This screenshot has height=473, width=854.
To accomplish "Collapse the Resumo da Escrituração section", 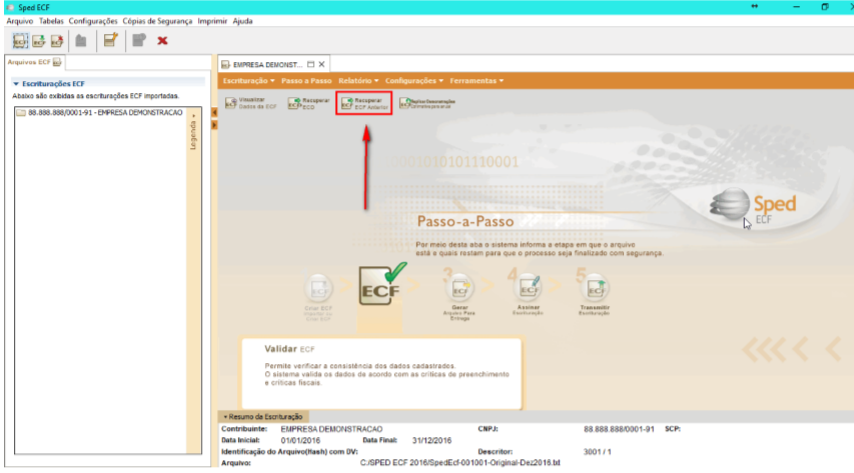I will pyautogui.click(x=225, y=417).
